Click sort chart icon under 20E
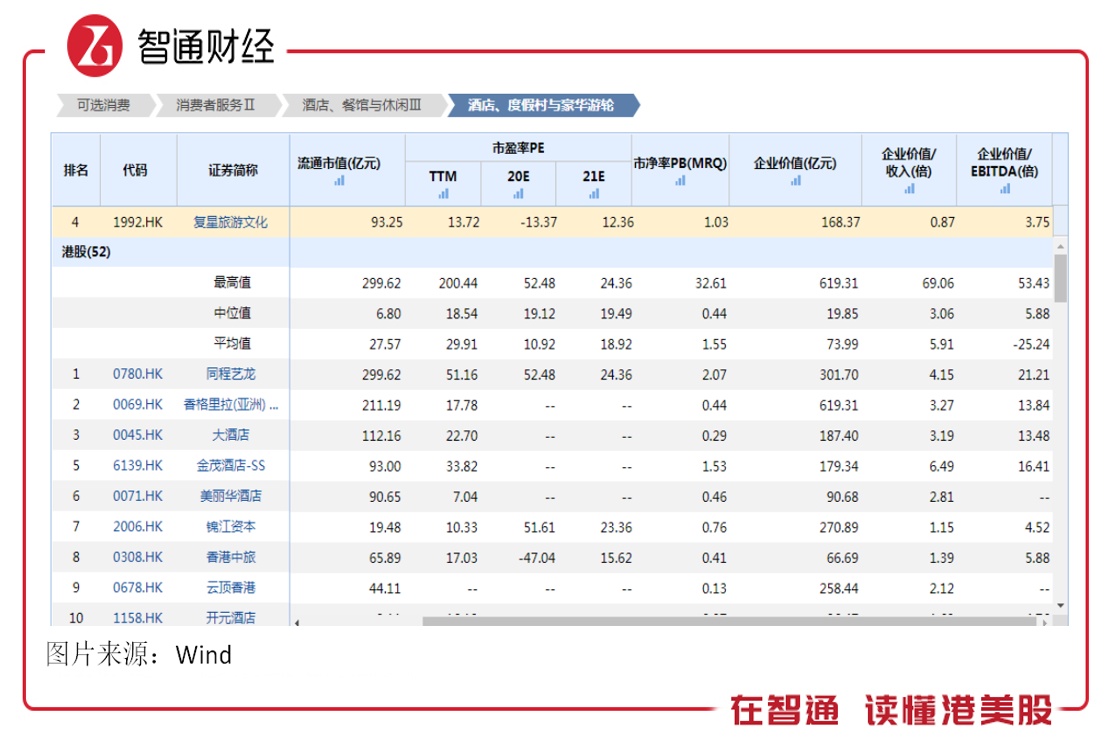This screenshot has width=1108, height=756. 518,194
